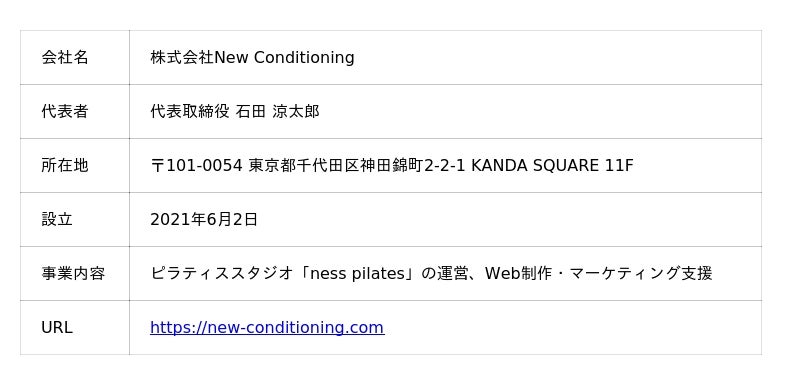Screen dimensions: 800x385
Task: Click the 東京都千代田区神田錦町2-2-1 address text
Action: pyautogui.click(x=357, y=165)
